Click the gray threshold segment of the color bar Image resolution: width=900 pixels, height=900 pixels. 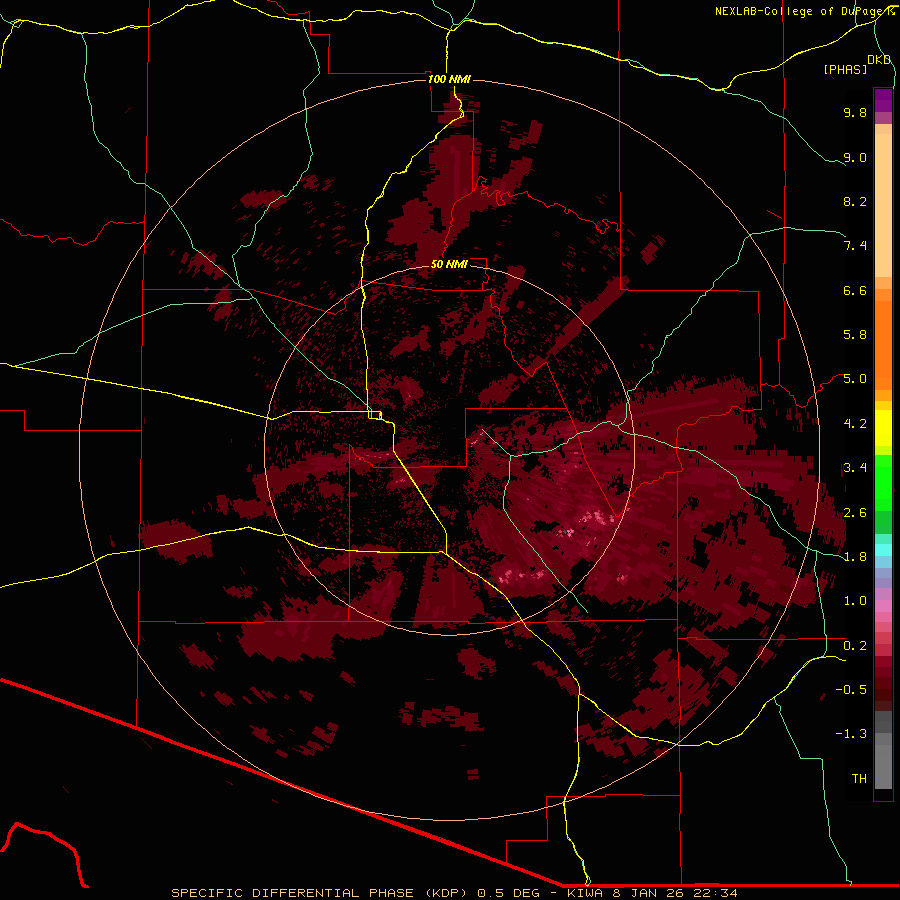[x=883, y=750]
